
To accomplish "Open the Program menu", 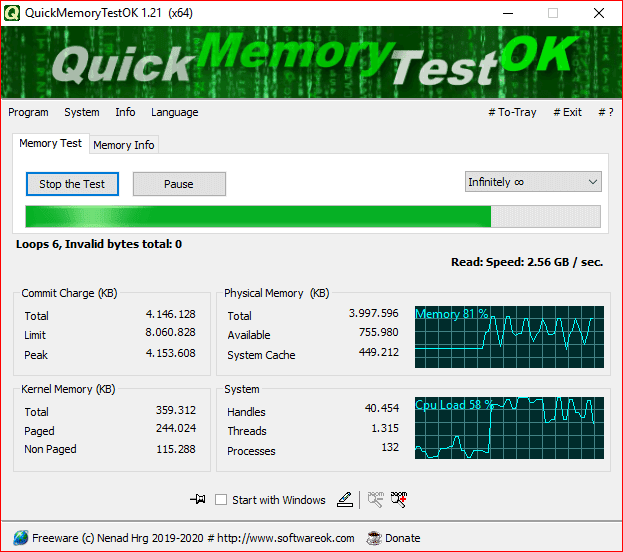I will click(x=28, y=112).
